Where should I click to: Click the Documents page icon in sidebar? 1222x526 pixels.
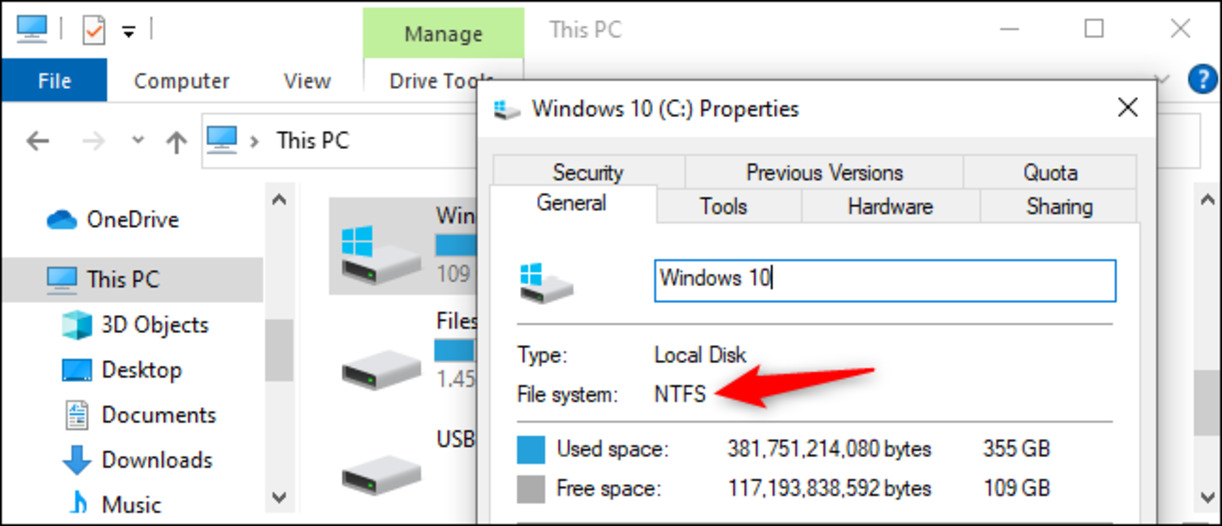[77, 415]
